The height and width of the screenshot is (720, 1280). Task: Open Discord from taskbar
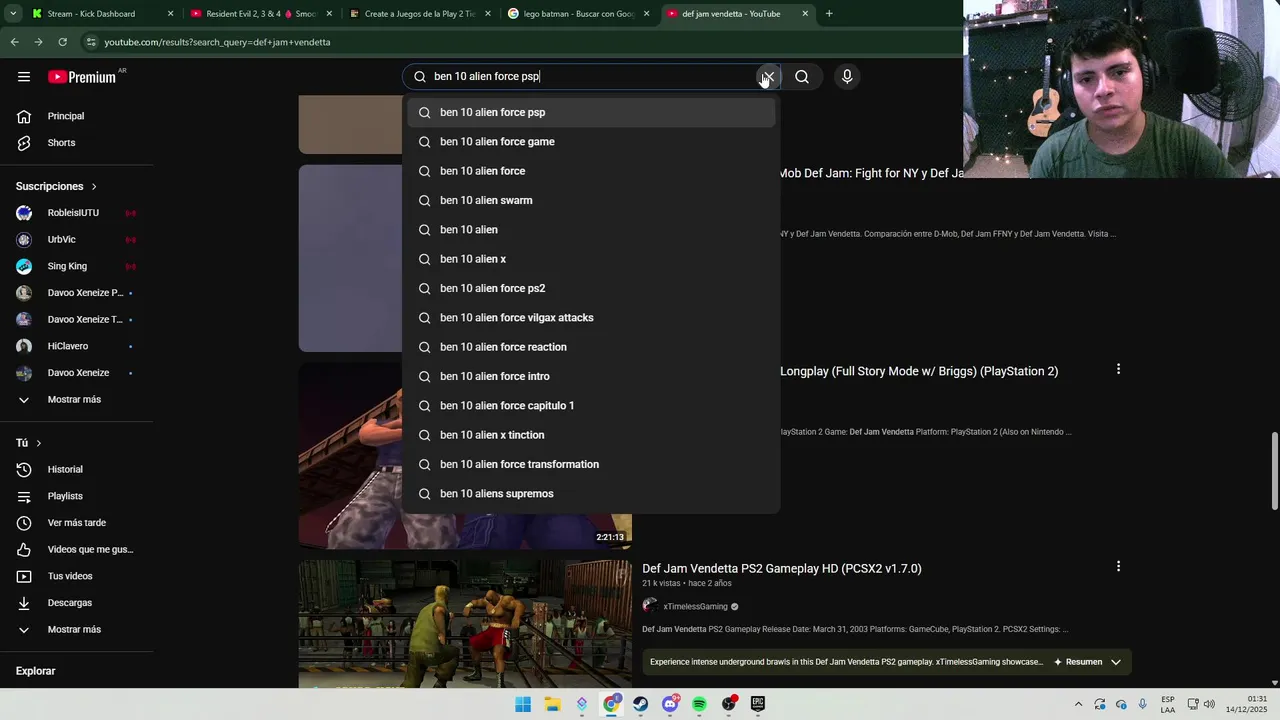[x=670, y=704]
